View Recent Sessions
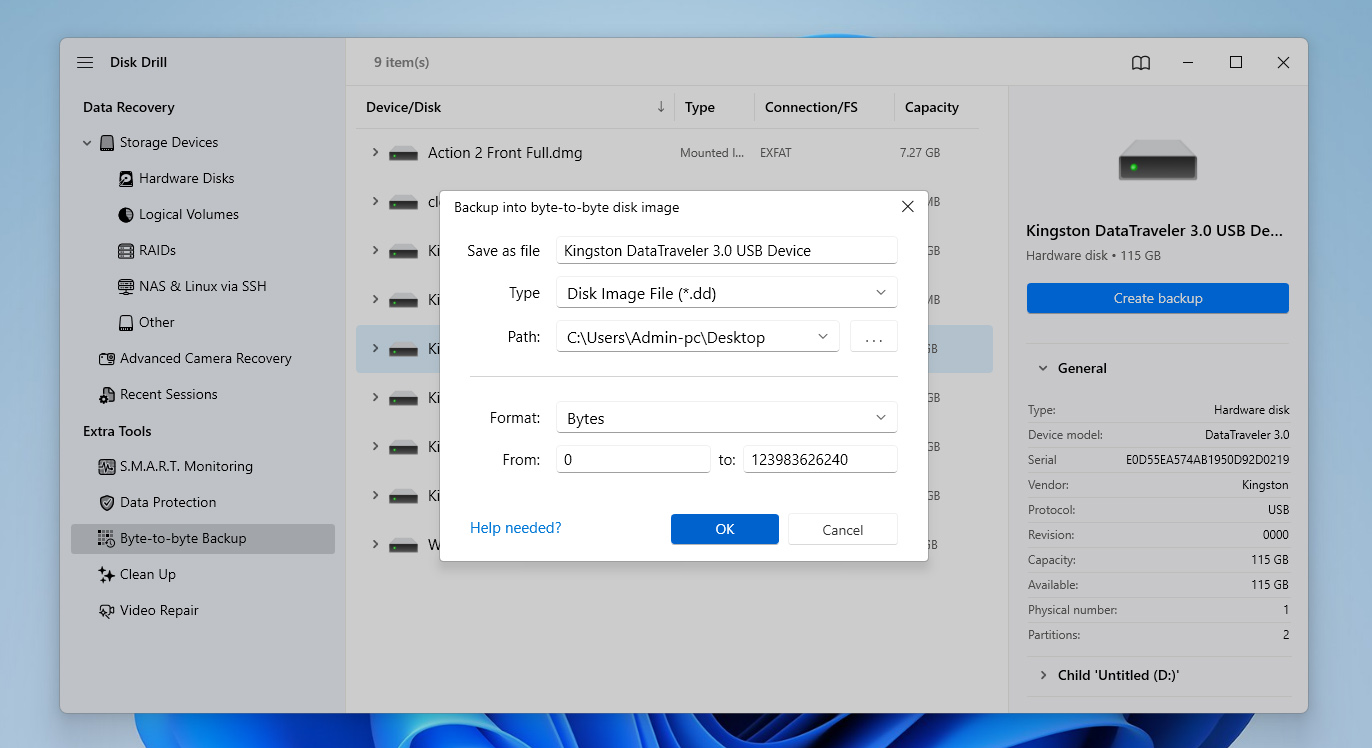 168,394
